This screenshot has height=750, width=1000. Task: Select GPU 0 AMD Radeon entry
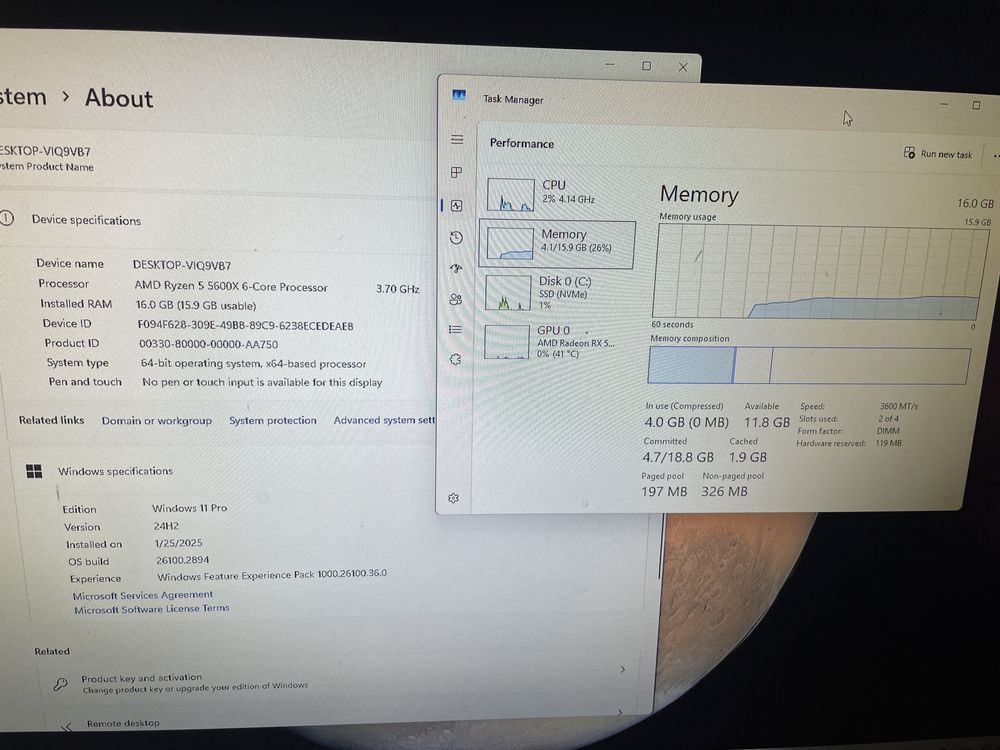[554, 341]
